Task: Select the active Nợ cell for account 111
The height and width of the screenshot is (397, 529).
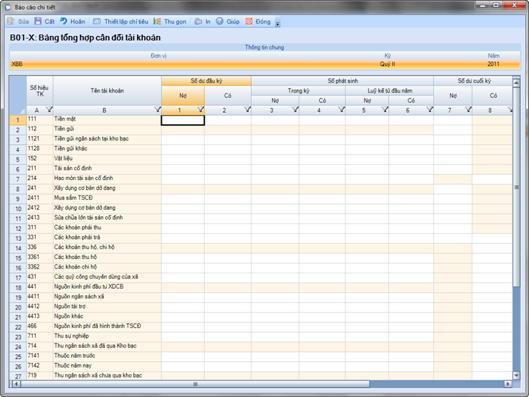Action: (183, 120)
